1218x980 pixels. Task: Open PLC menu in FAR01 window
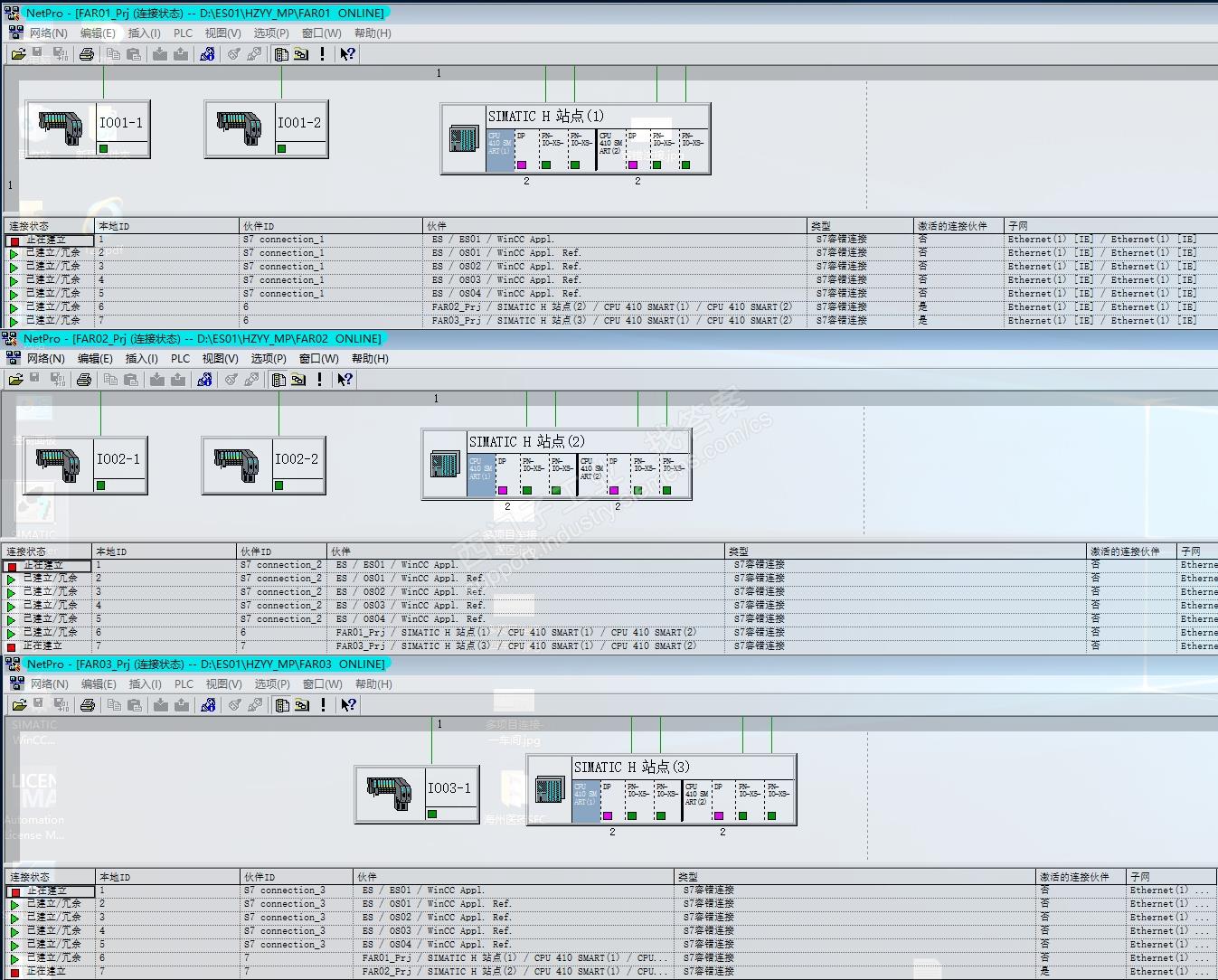183,33
